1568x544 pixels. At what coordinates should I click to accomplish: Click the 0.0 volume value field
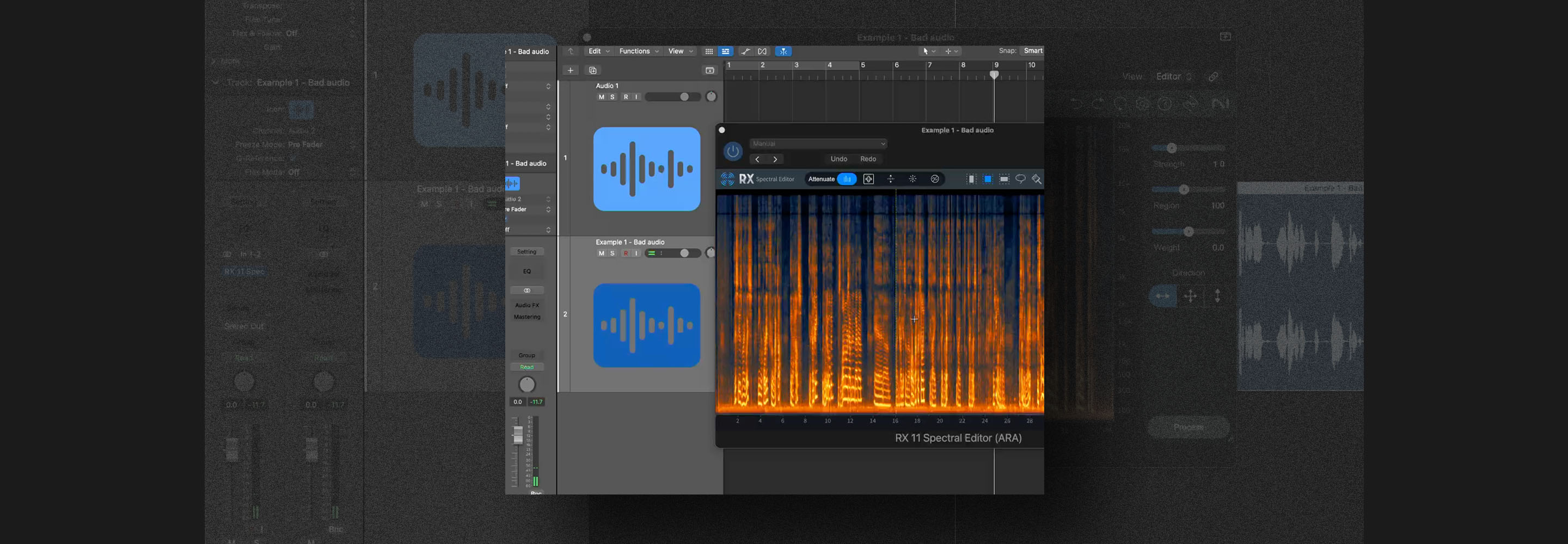pos(517,401)
